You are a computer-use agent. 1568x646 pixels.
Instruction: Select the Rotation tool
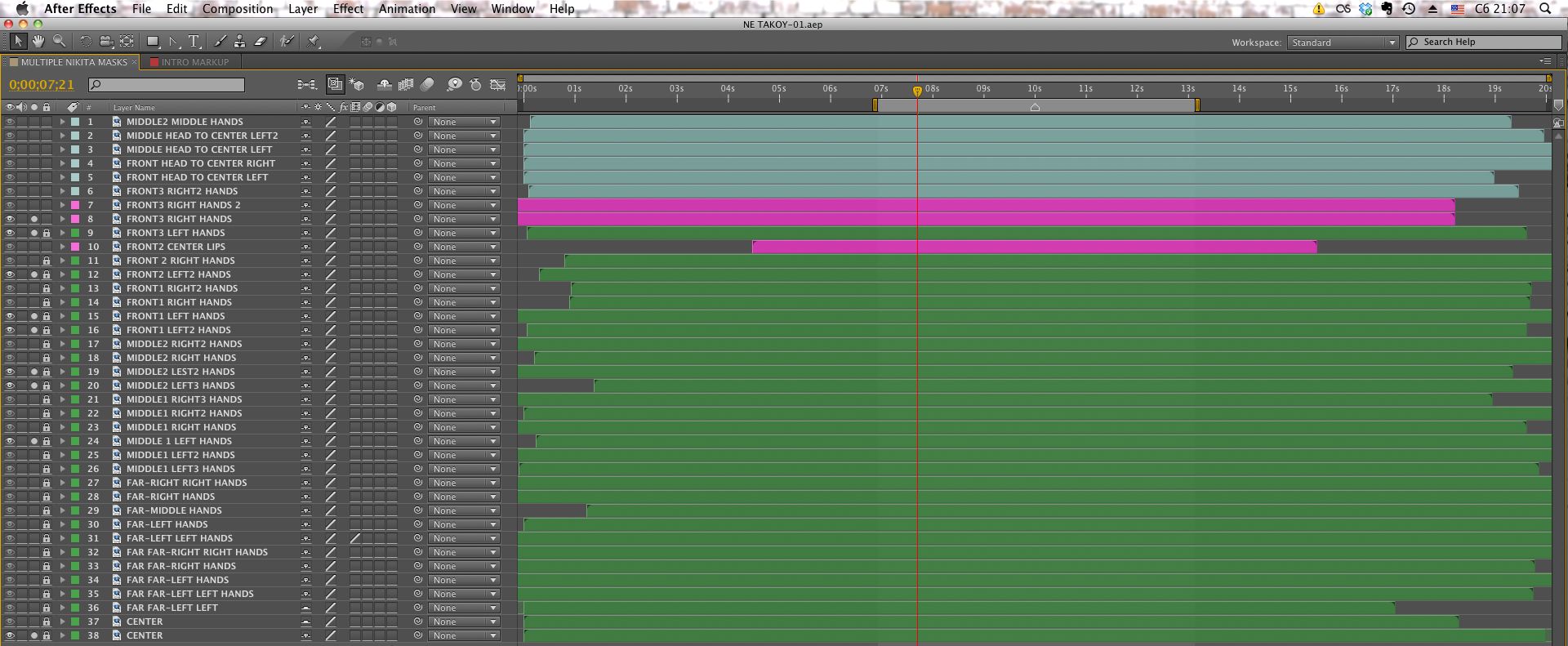point(86,41)
